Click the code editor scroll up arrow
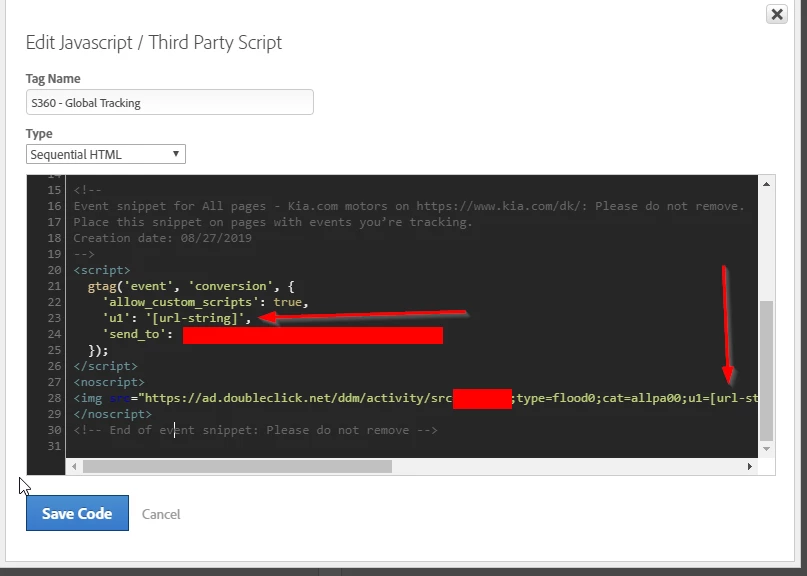 tap(766, 184)
